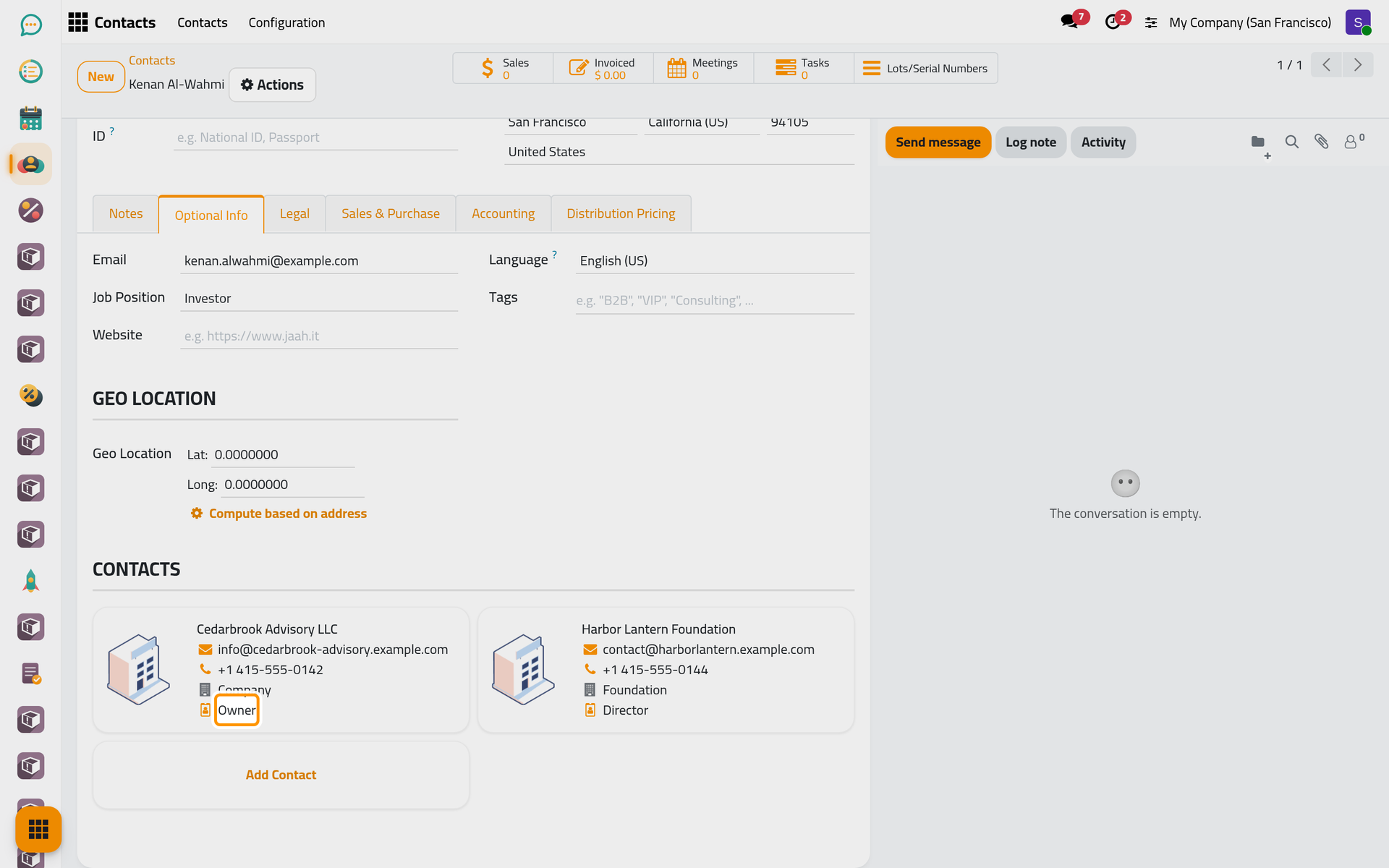Click the New button
Screen dimensions: 1389x868
pos(101,77)
